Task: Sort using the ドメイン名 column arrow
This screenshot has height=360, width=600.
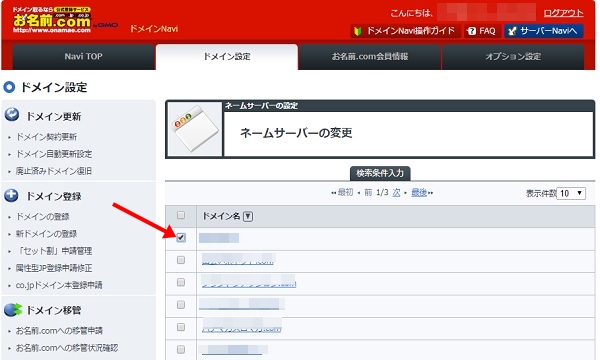Action: [248, 217]
